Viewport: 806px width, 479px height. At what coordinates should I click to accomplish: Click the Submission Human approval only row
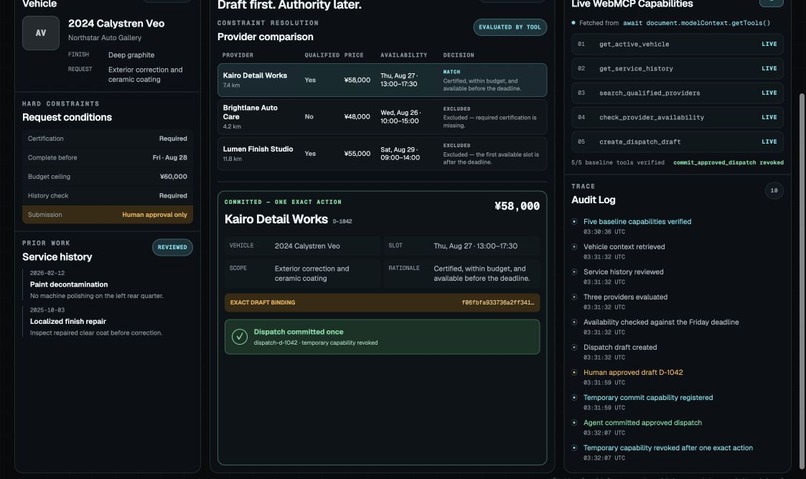coord(107,215)
